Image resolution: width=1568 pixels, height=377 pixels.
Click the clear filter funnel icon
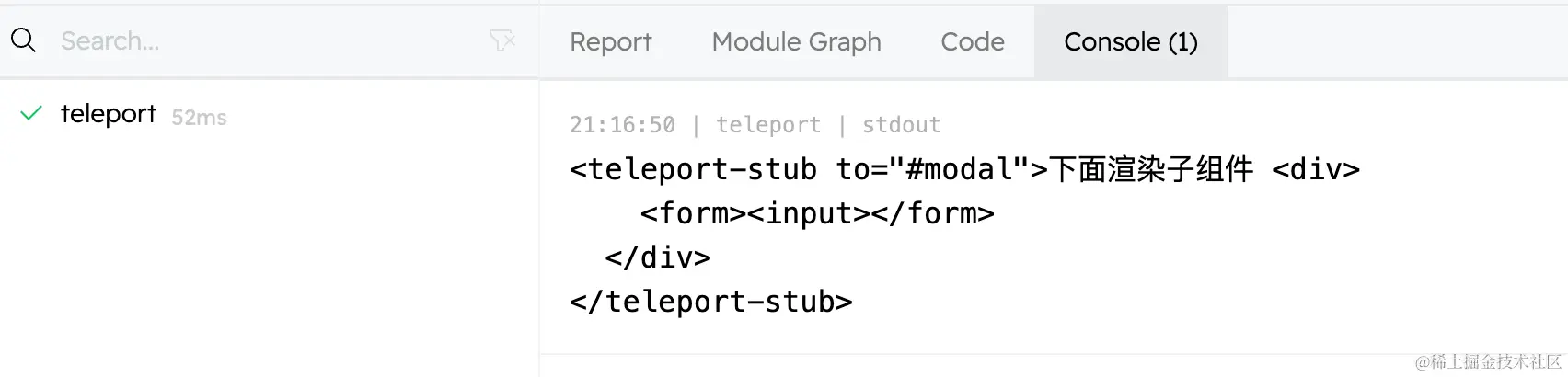[502, 40]
